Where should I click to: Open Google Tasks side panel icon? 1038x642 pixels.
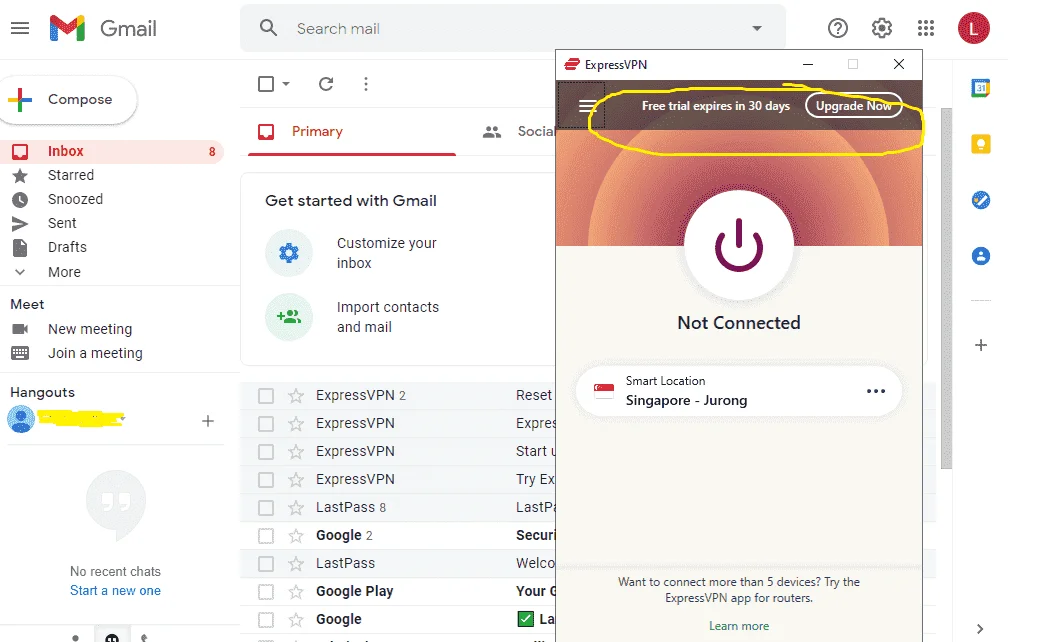tap(980, 200)
